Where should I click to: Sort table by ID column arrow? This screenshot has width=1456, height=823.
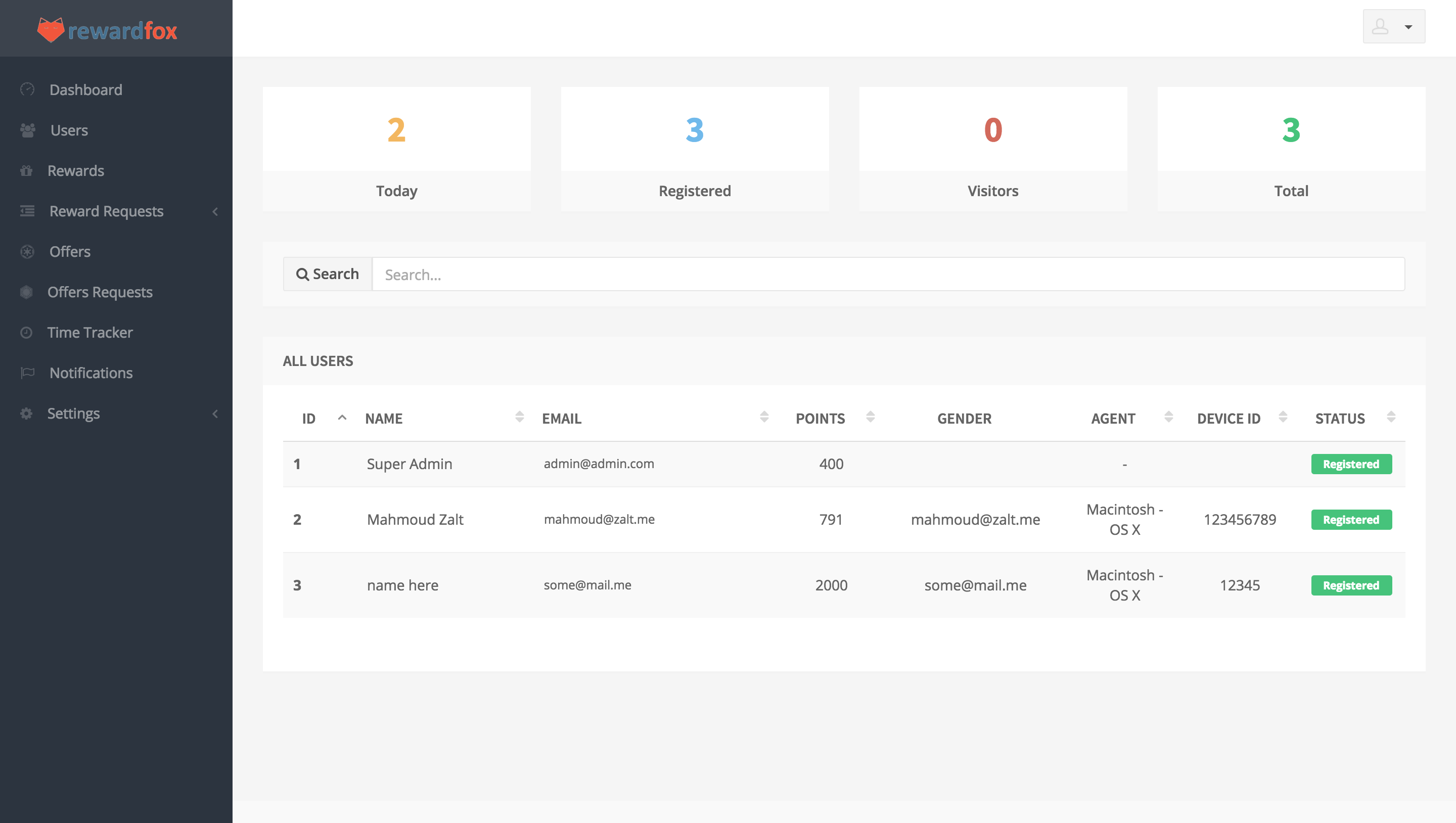pos(342,417)
